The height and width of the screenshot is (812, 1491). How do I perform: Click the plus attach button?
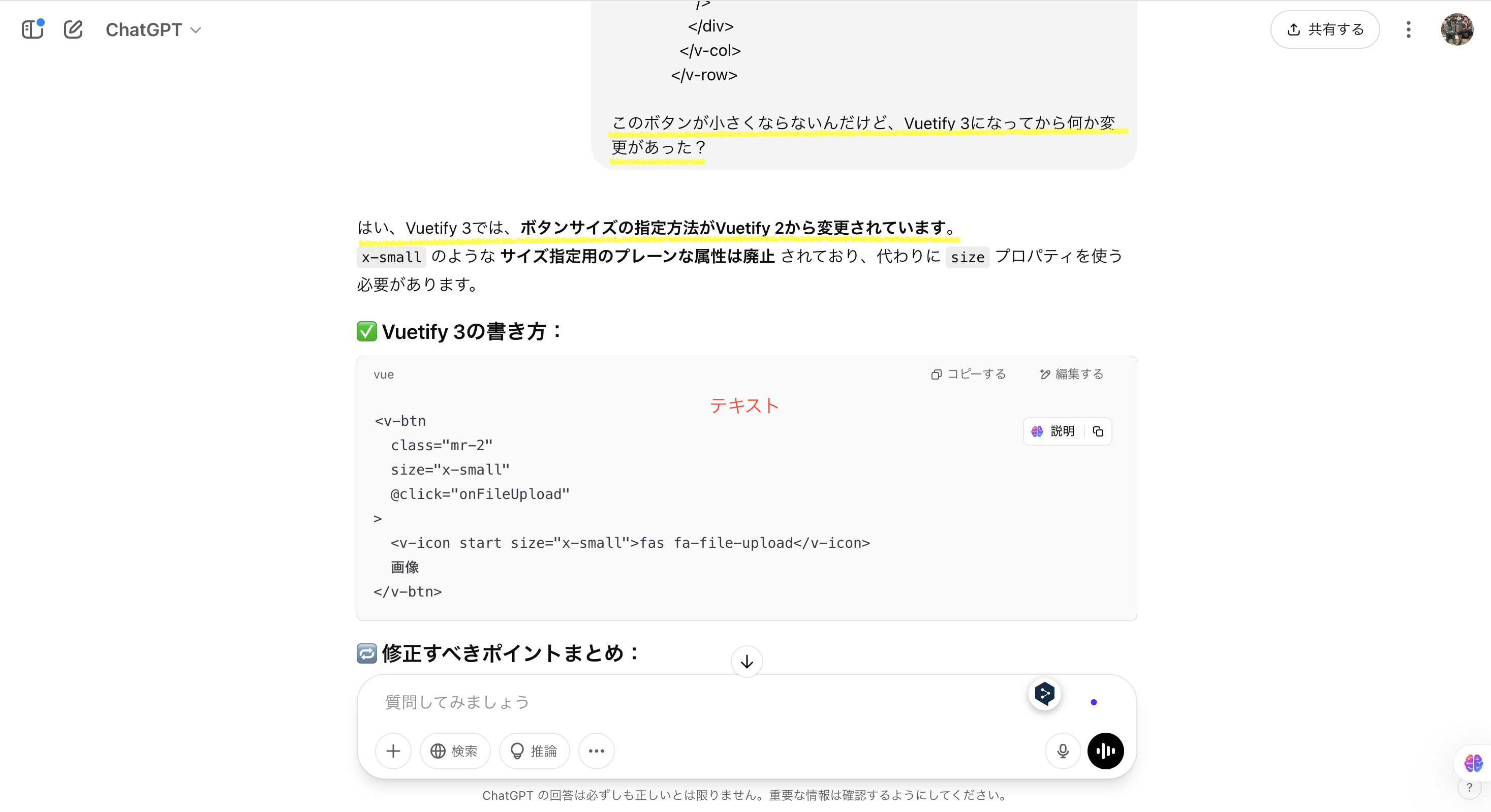click(x=393, y=751)
